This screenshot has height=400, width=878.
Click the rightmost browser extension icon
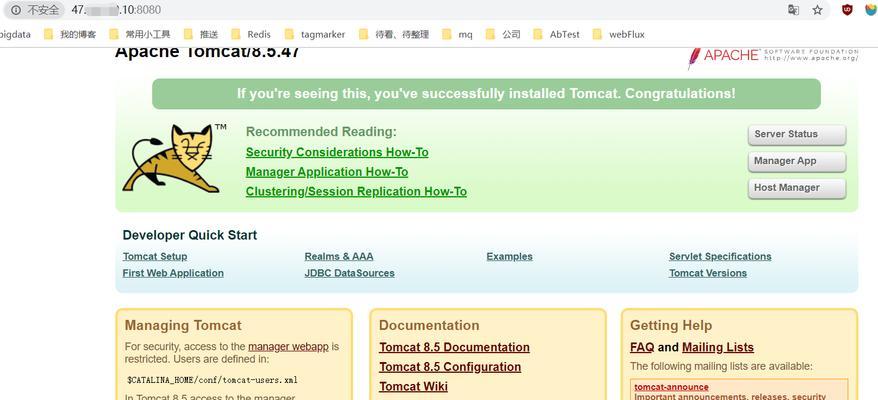tap(871, 10)
